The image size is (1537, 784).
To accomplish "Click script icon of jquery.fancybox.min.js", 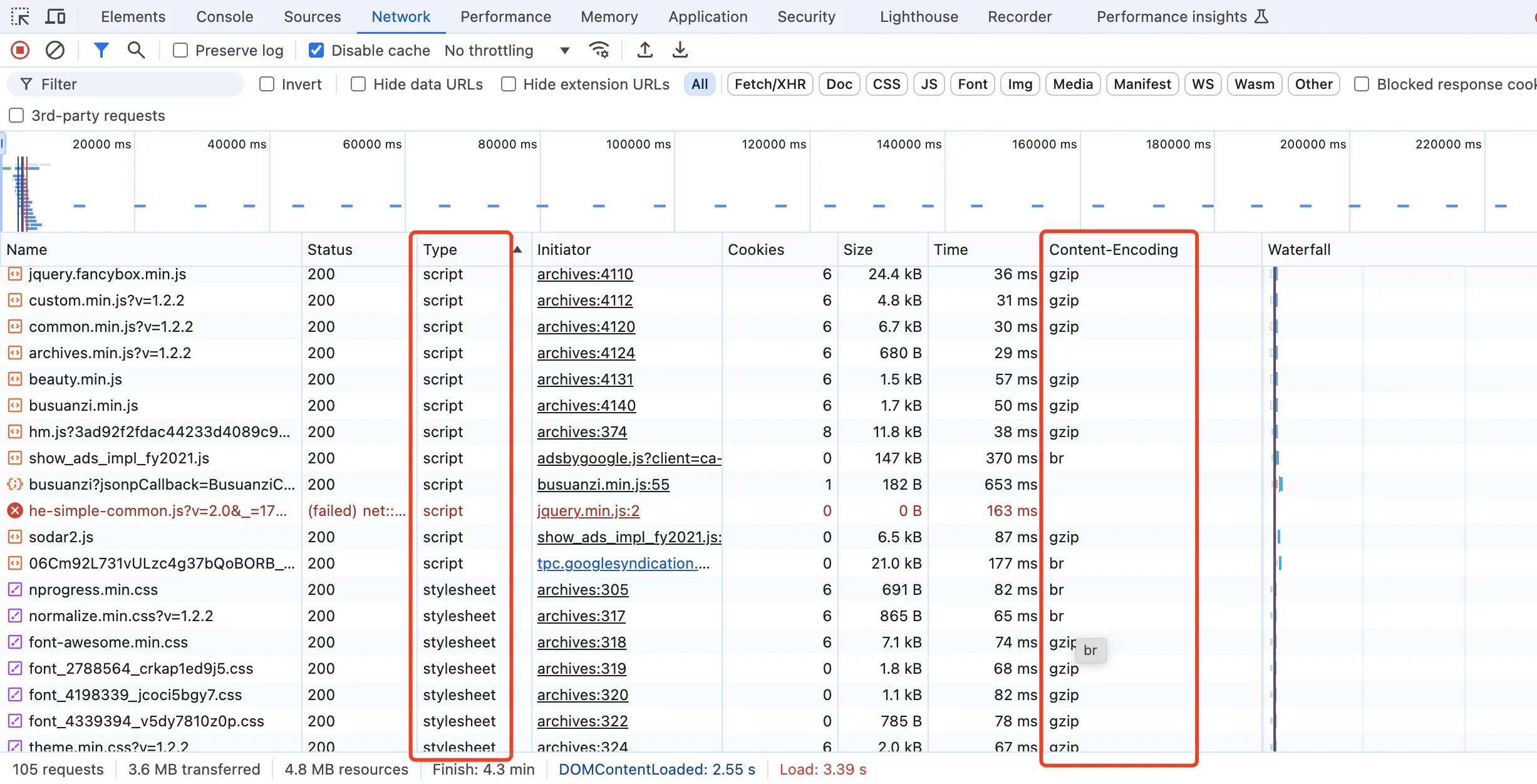I will click(15, 274).
